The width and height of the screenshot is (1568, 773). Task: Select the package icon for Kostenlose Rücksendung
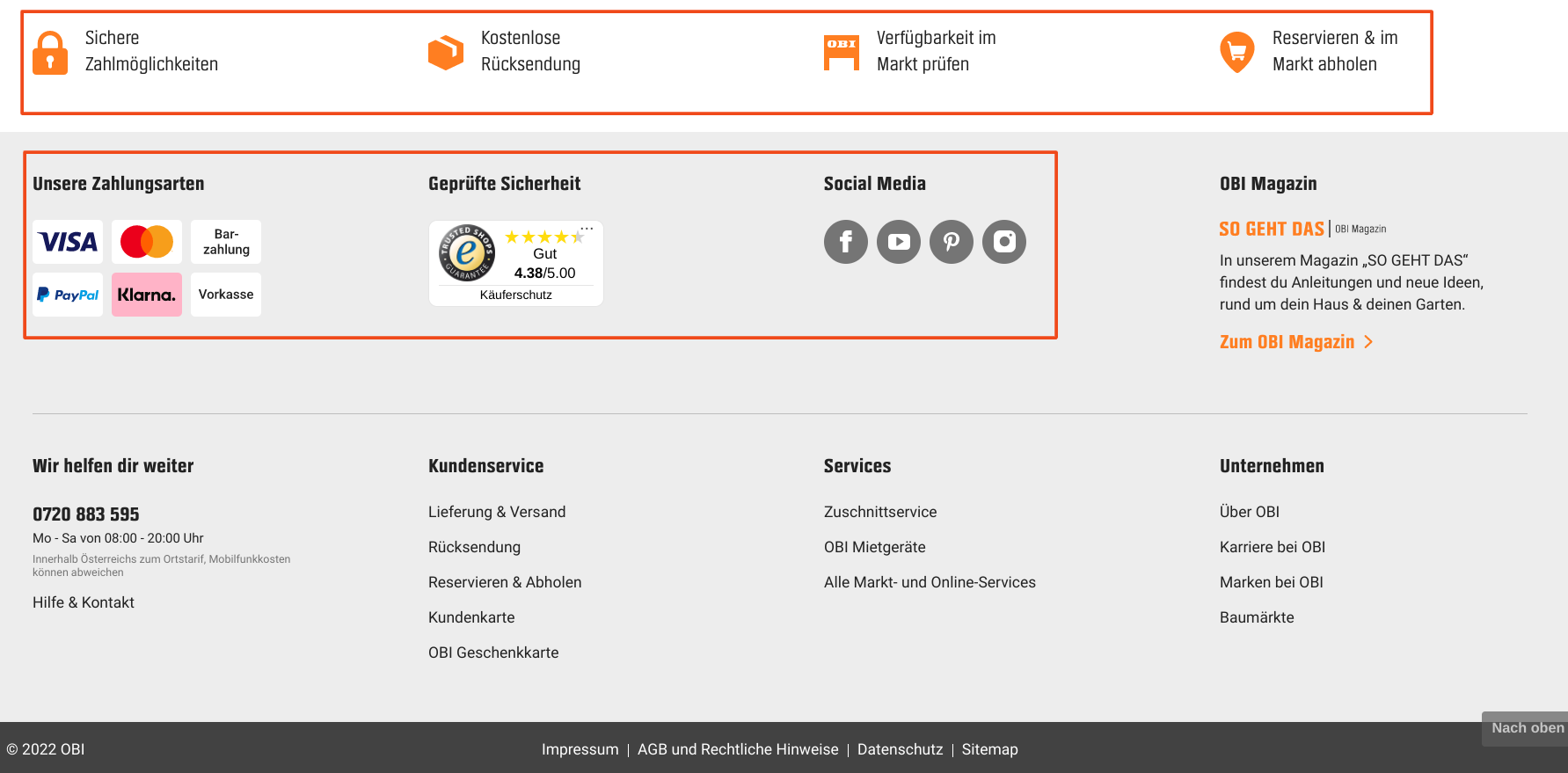point(446,52)
